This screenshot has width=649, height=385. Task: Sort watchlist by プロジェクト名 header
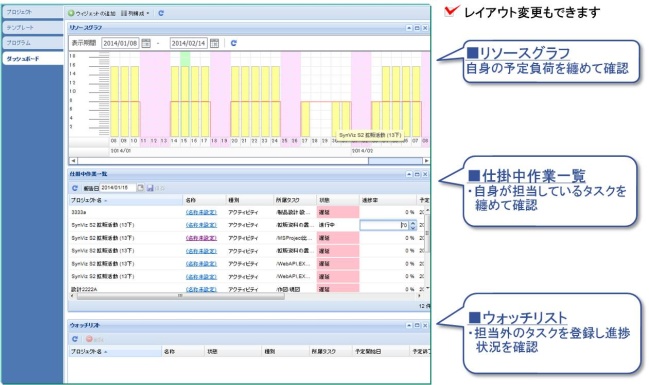pyautogui.click(x=115, y=351)
